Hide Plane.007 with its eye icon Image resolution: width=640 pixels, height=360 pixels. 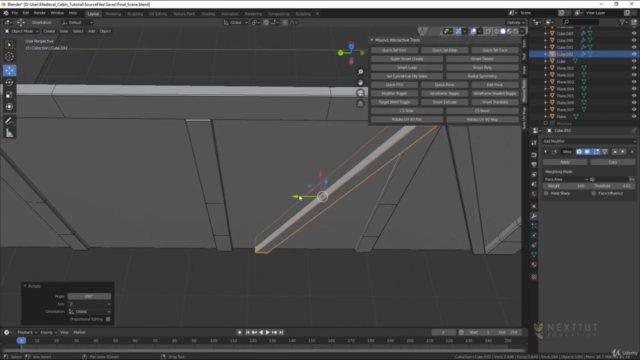[634, 109]
